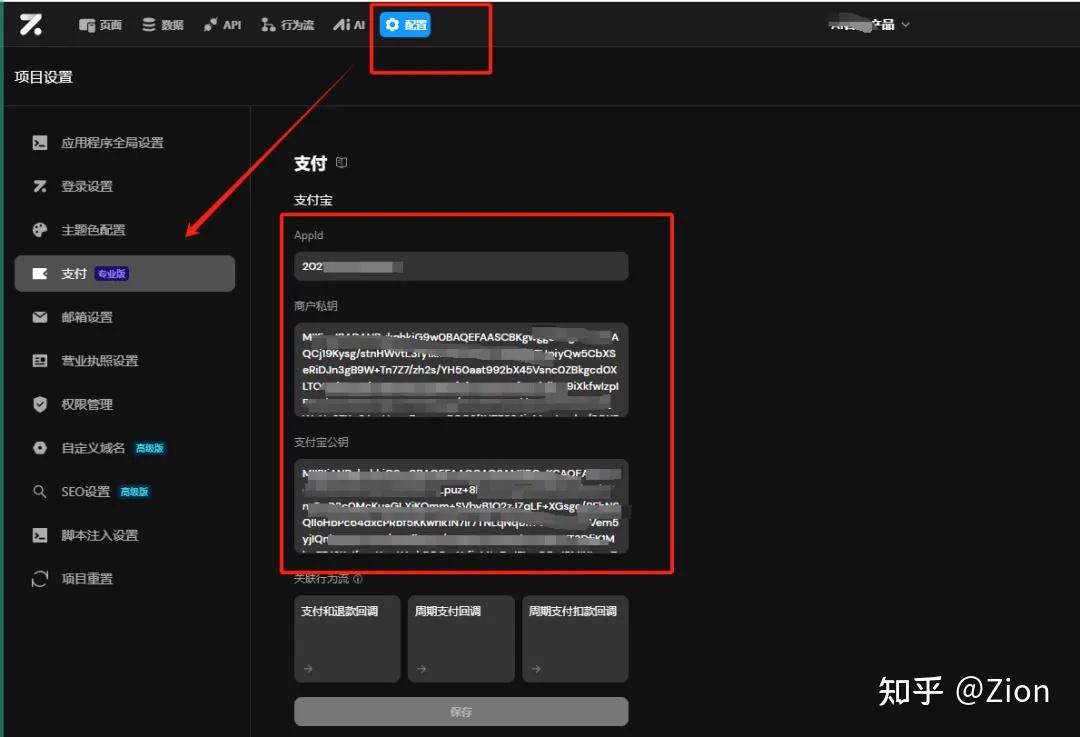Open the 支付和退款回调 card
Viewport: 1080px width, 737px height.
click(347, 639)
